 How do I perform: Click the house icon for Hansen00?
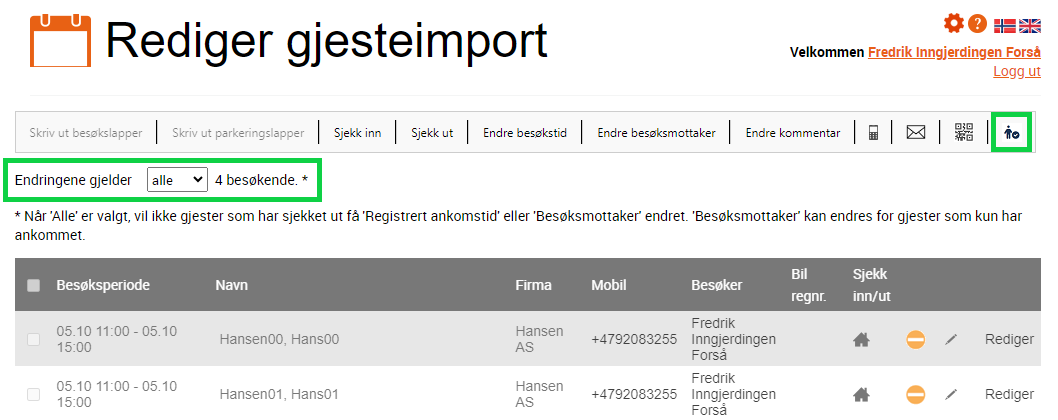pos(861,340)
